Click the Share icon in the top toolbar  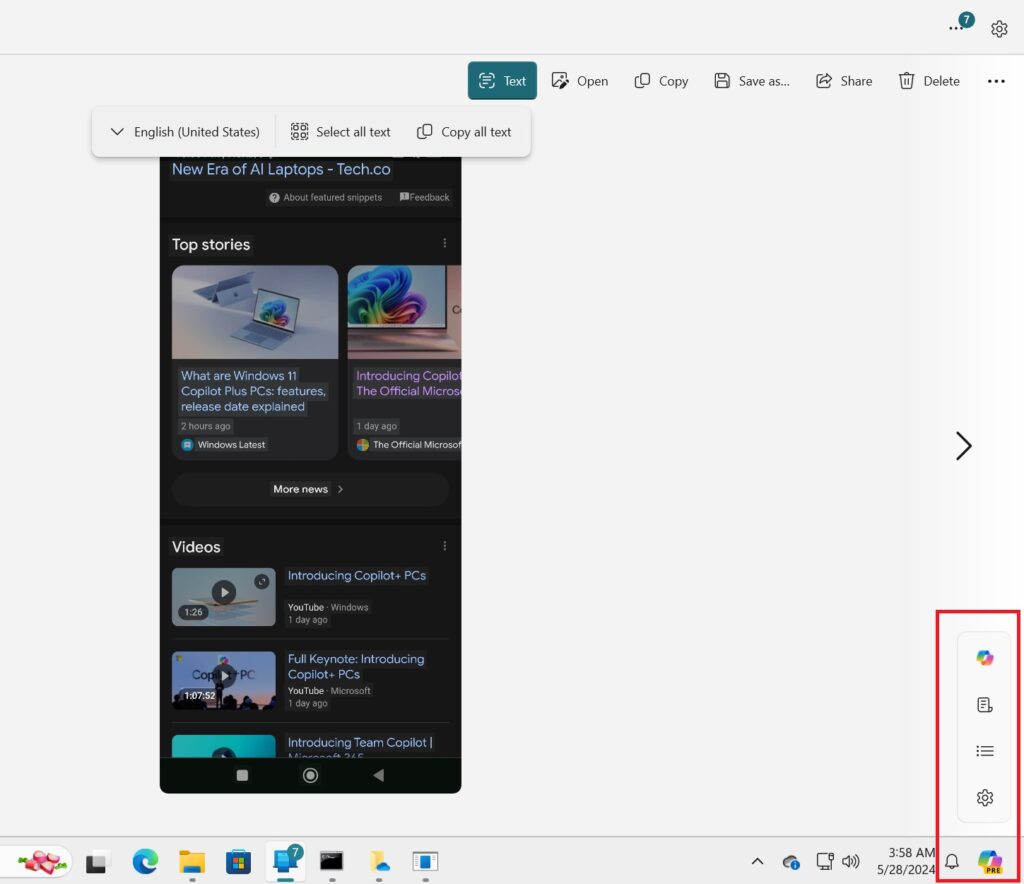pos(843,81)
